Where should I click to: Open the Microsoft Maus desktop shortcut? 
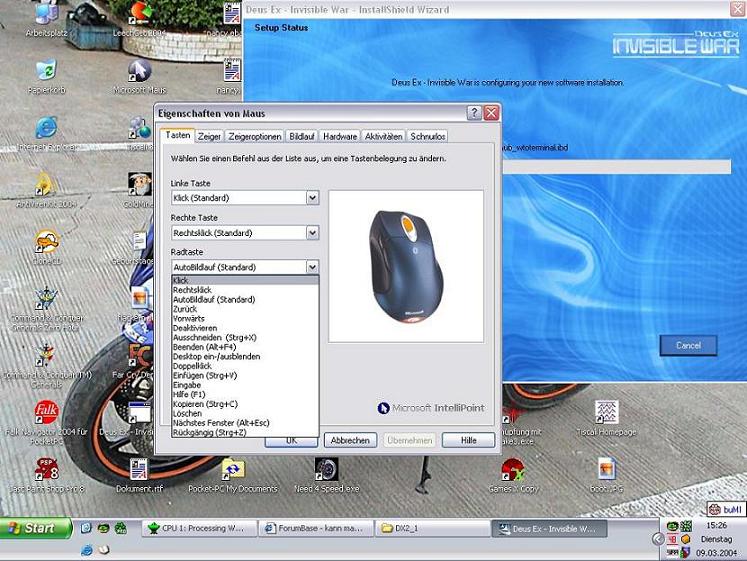click(x=140, y=76)
